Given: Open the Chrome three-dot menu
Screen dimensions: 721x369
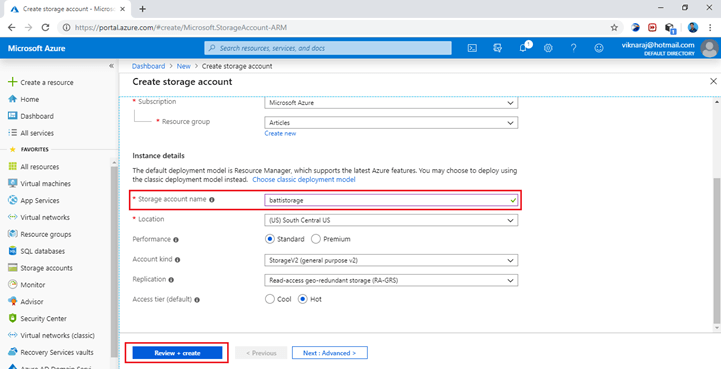Looking at the screenshot, I should coord(710,28).
